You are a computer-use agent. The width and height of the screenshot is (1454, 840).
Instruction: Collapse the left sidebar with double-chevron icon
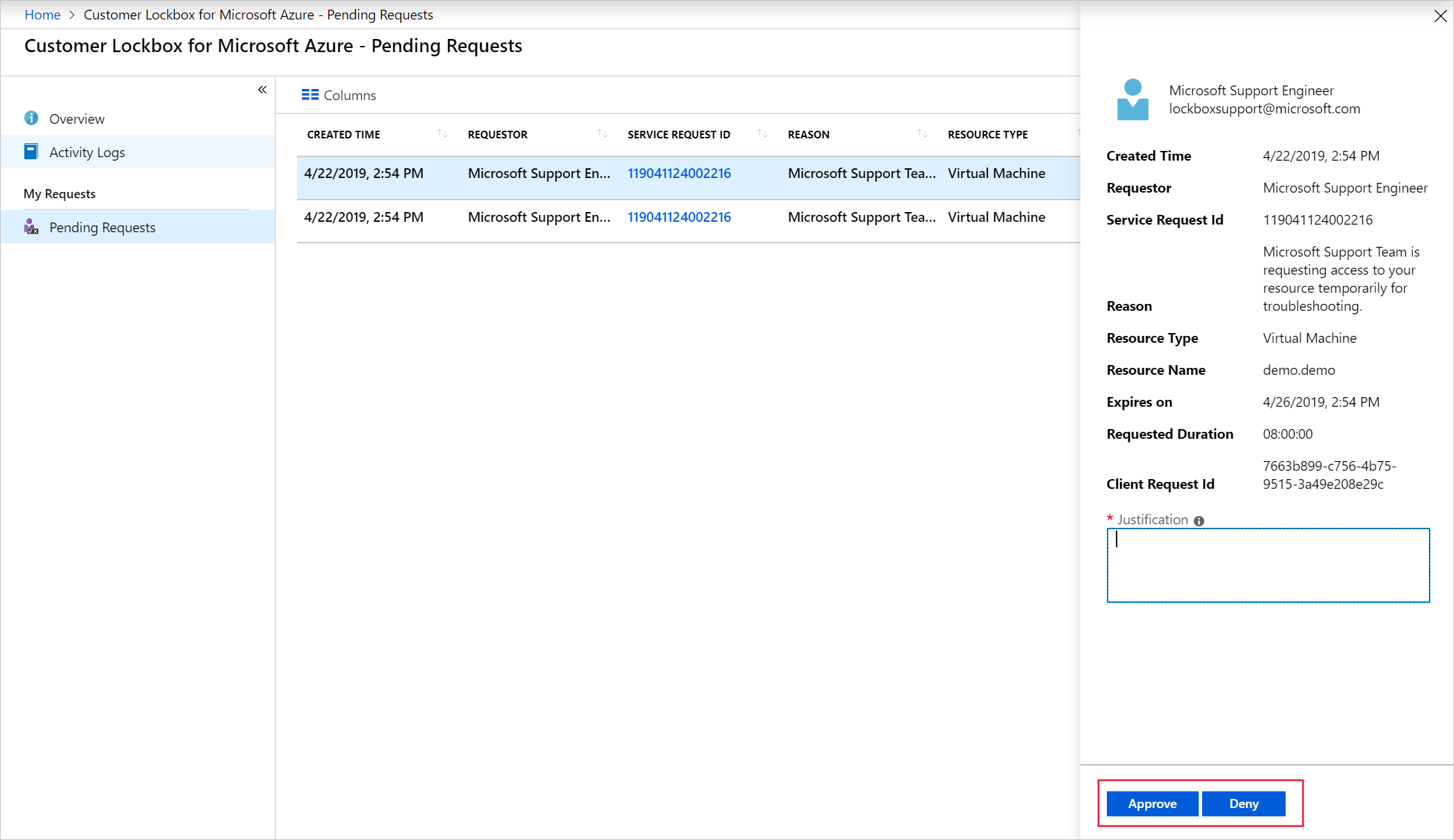coord(262,90)
